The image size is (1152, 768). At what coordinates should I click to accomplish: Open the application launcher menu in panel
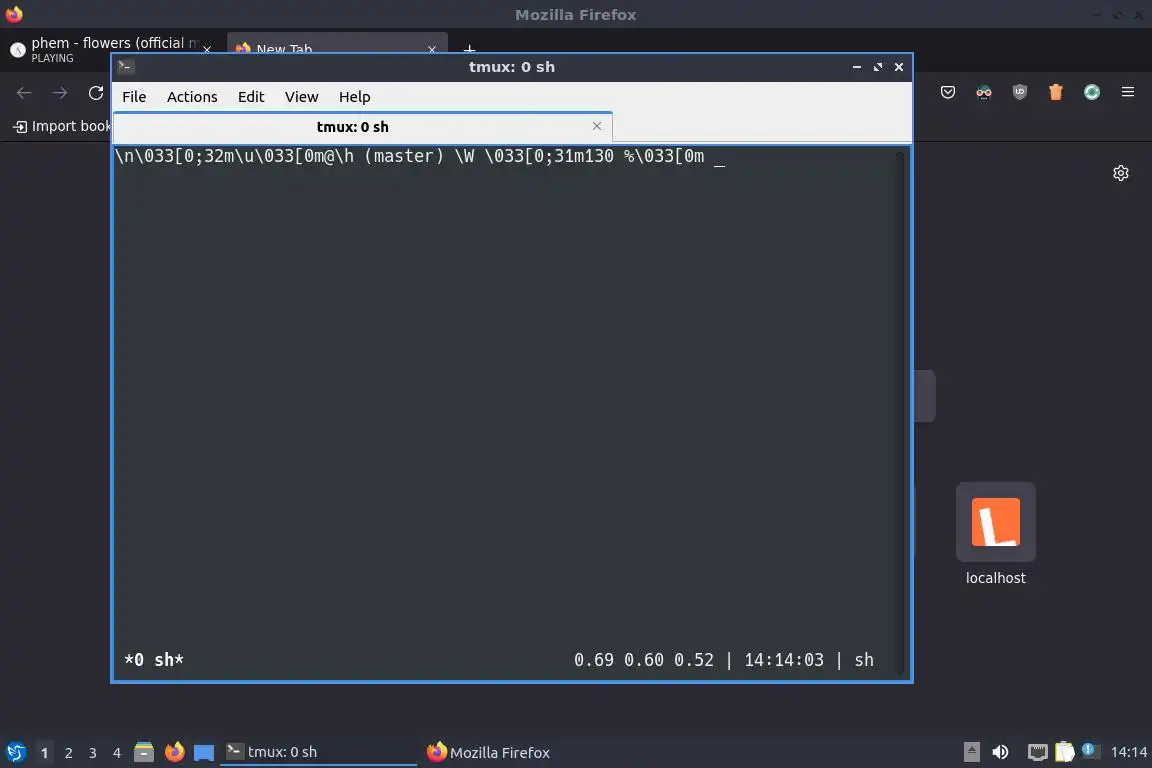(15, 752)
